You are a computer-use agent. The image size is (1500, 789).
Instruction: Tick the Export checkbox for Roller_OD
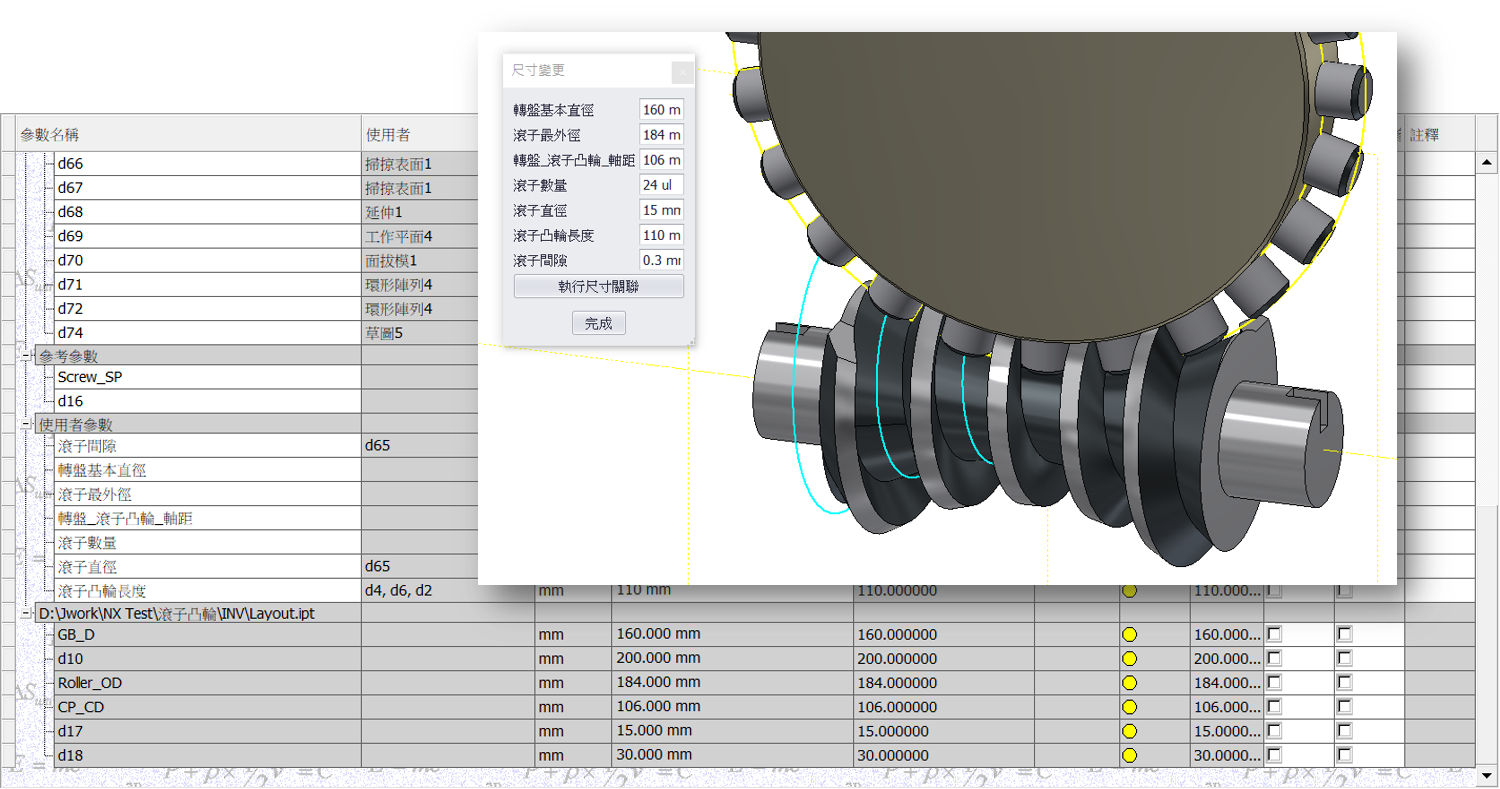click(x=1344, y=683)
